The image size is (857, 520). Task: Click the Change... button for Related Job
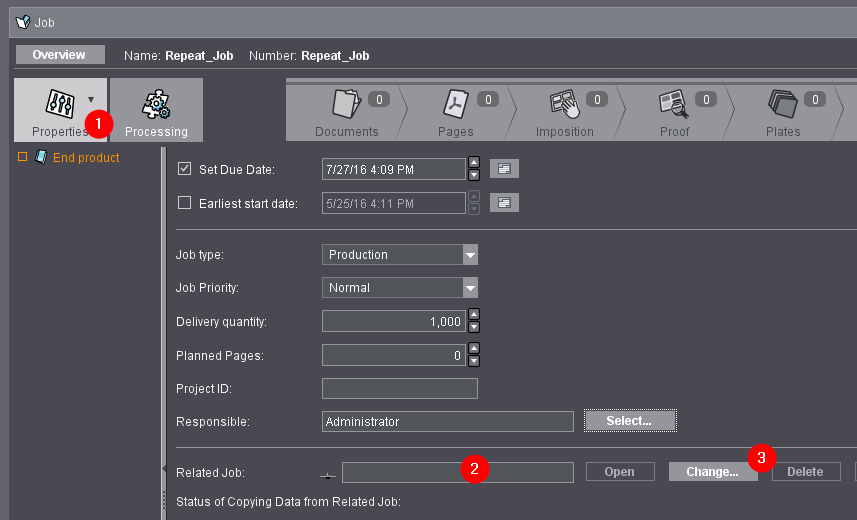tap(712, 471)
